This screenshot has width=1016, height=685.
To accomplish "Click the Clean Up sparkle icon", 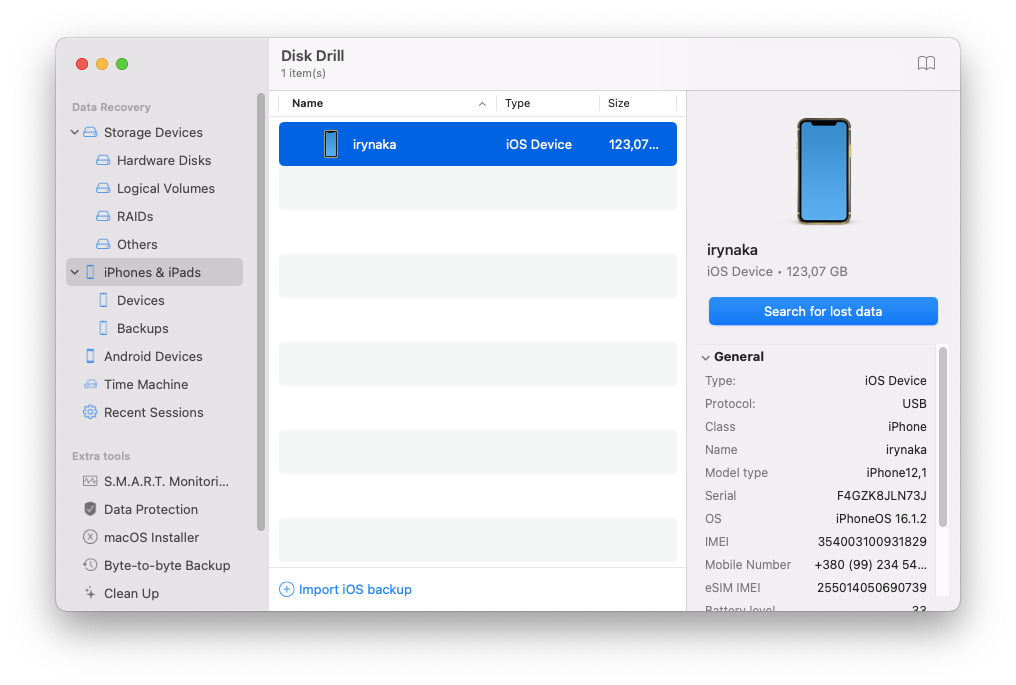I will (x=90, y=593).
